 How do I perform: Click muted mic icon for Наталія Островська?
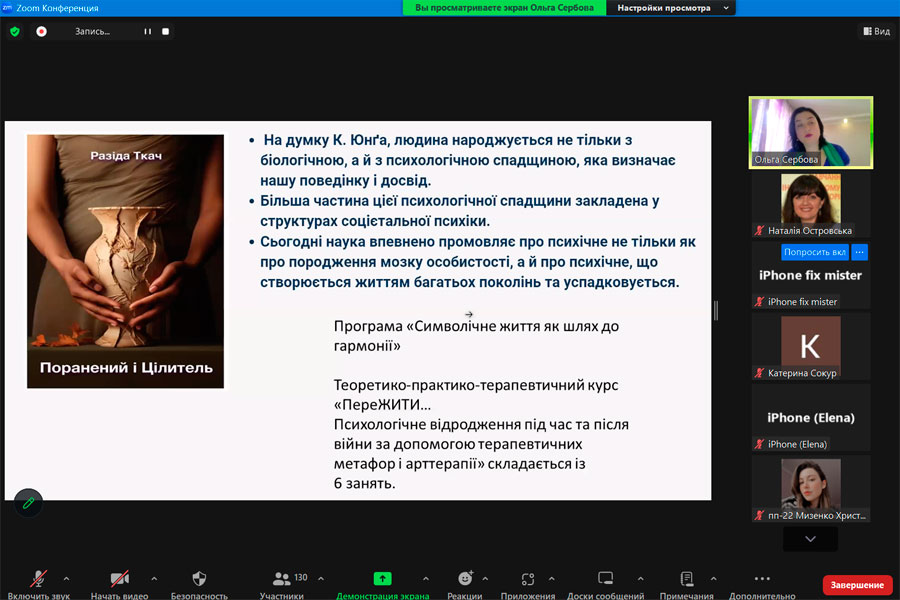tap(759, 231)
